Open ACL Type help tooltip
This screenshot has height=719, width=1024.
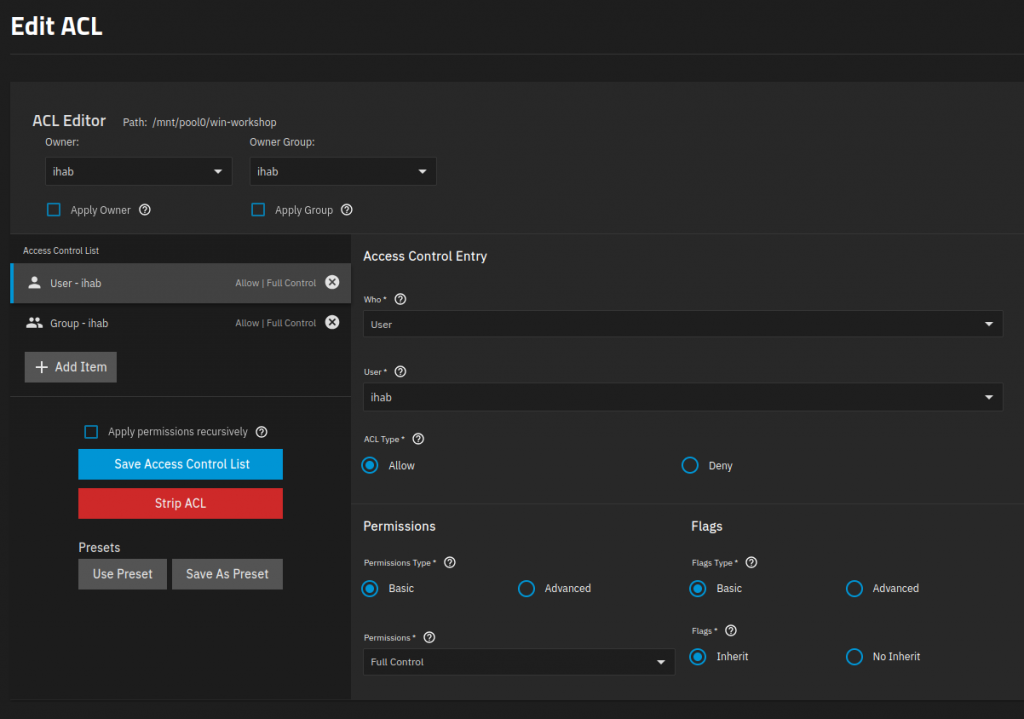point(418,439)
